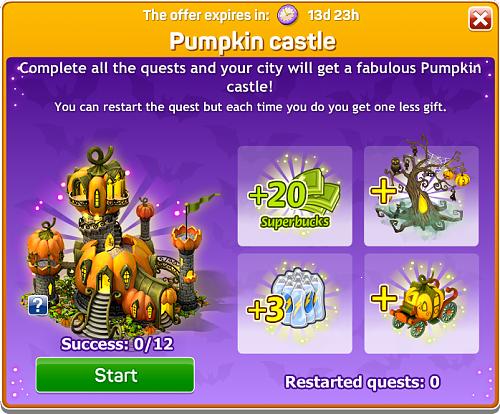The height and width of the screenshot is (414, 500).
Task: Click the Success 0/12 progress counter
Action: pos(117,344)
